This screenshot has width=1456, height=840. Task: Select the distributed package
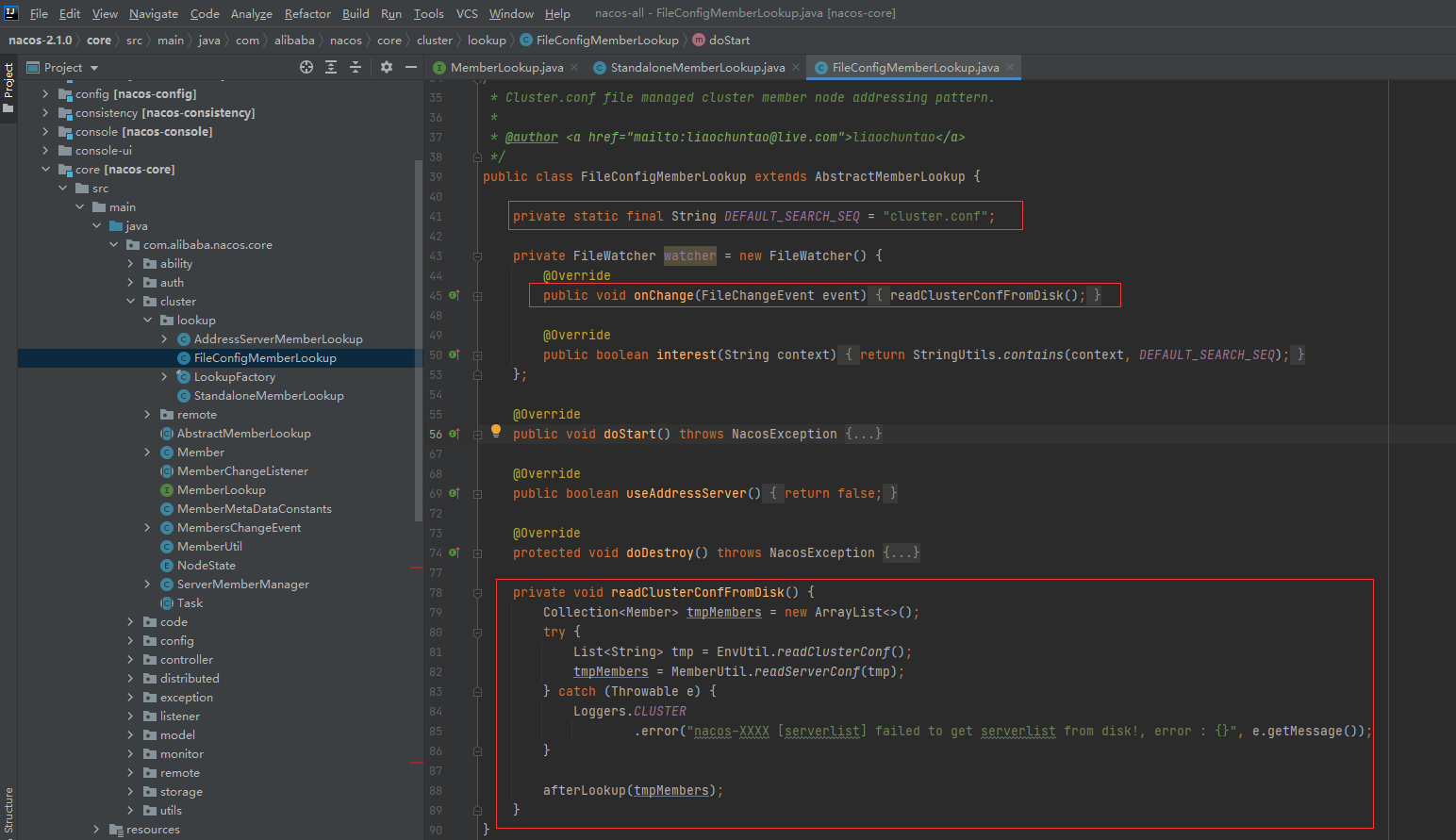[190, 678]
